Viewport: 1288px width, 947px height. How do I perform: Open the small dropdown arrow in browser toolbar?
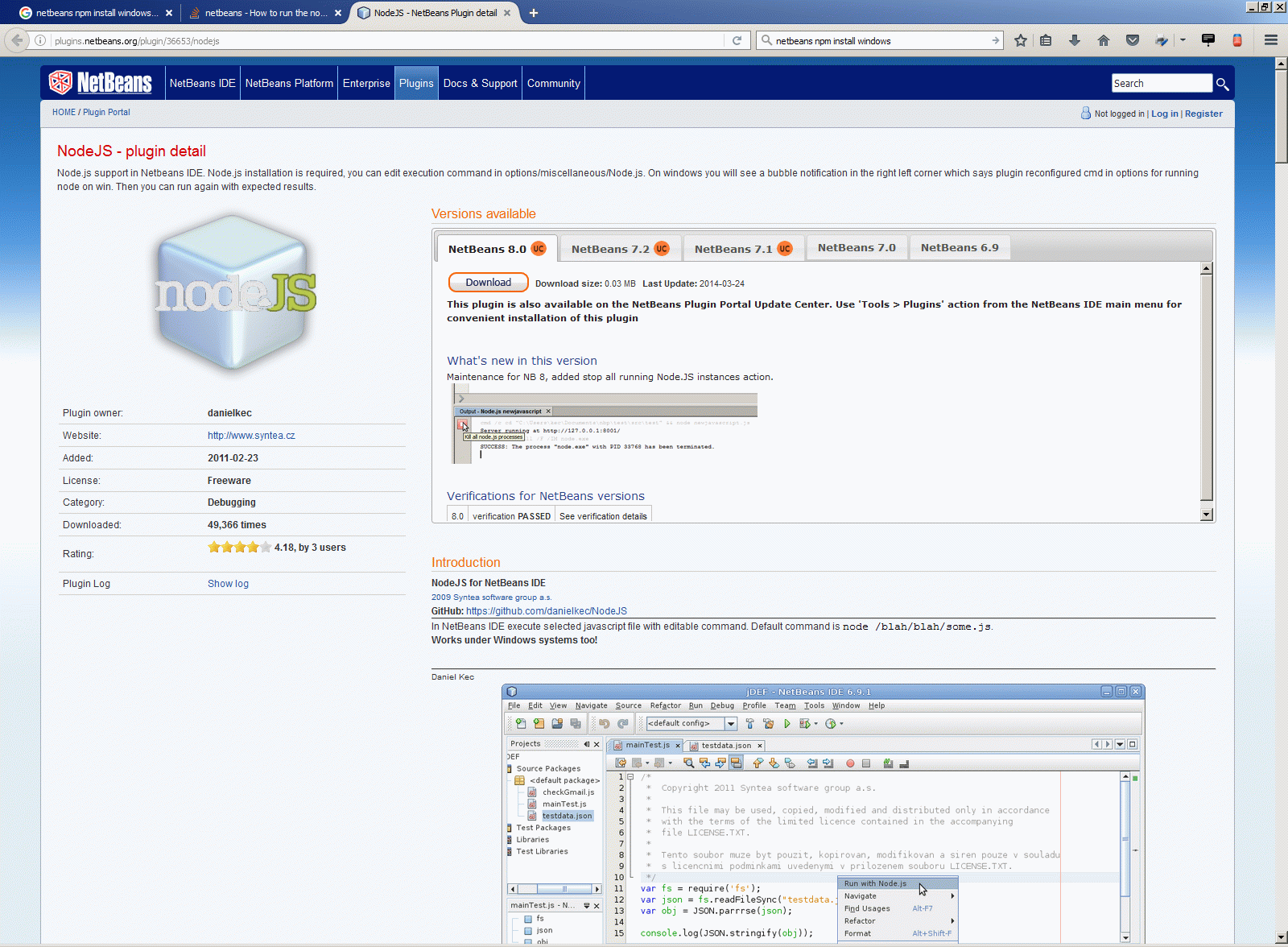pyautogui.click(x=1183, y=40)
